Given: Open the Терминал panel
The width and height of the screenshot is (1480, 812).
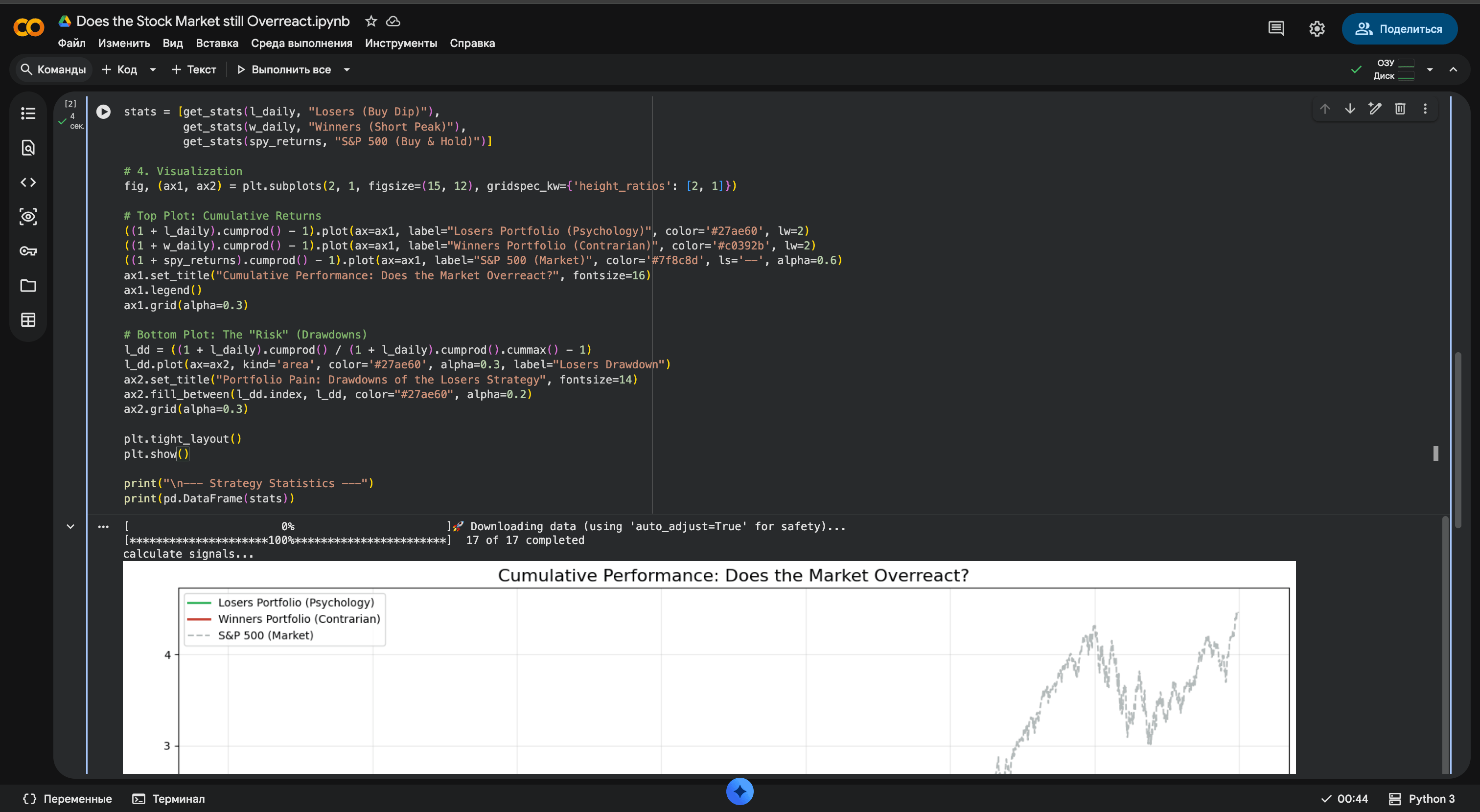Looking at the screenshot, I should 168,799.
